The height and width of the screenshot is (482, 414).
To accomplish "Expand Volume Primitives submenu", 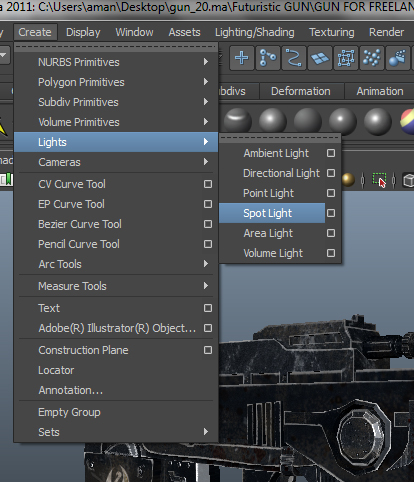I will point(116,122).
